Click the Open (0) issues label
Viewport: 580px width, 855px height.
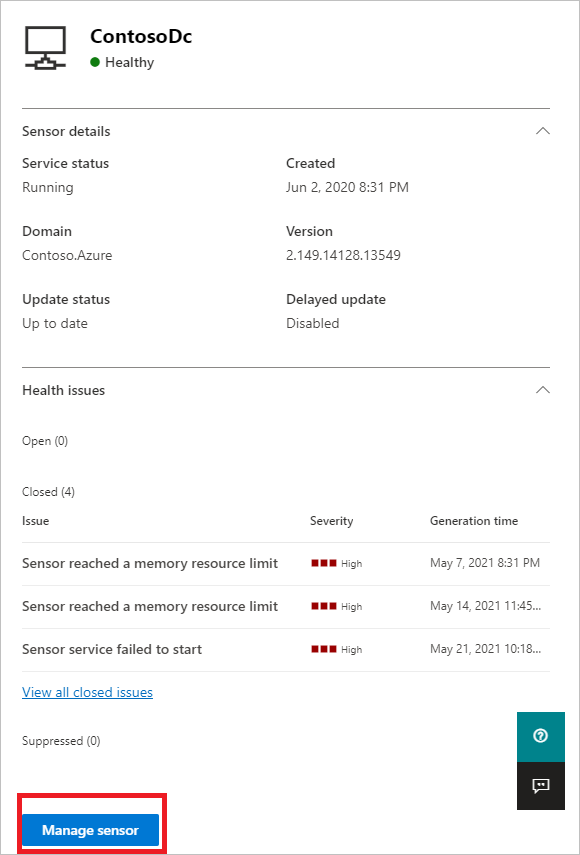[45, 441]
